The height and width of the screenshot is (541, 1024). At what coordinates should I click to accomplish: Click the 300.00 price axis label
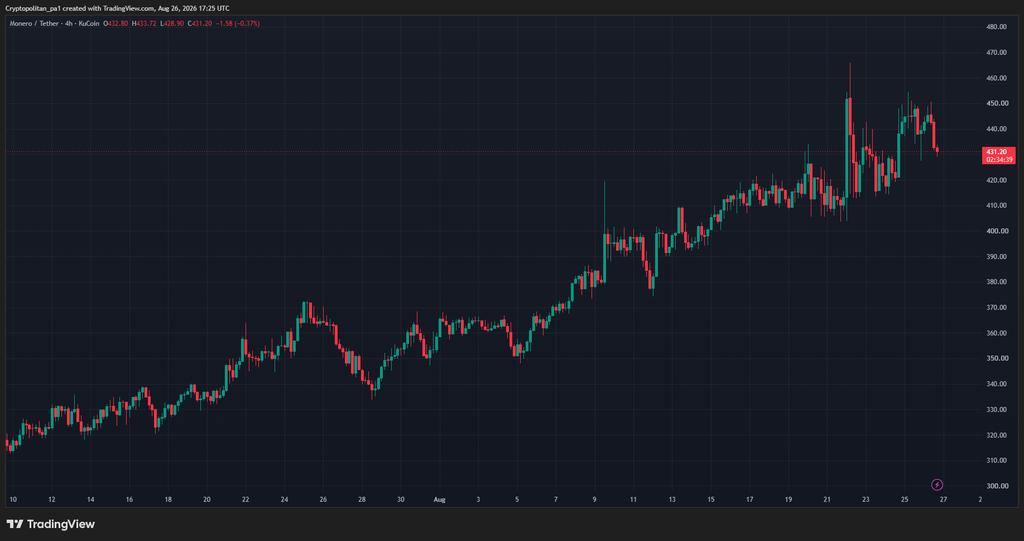click(x=997, y=485)
